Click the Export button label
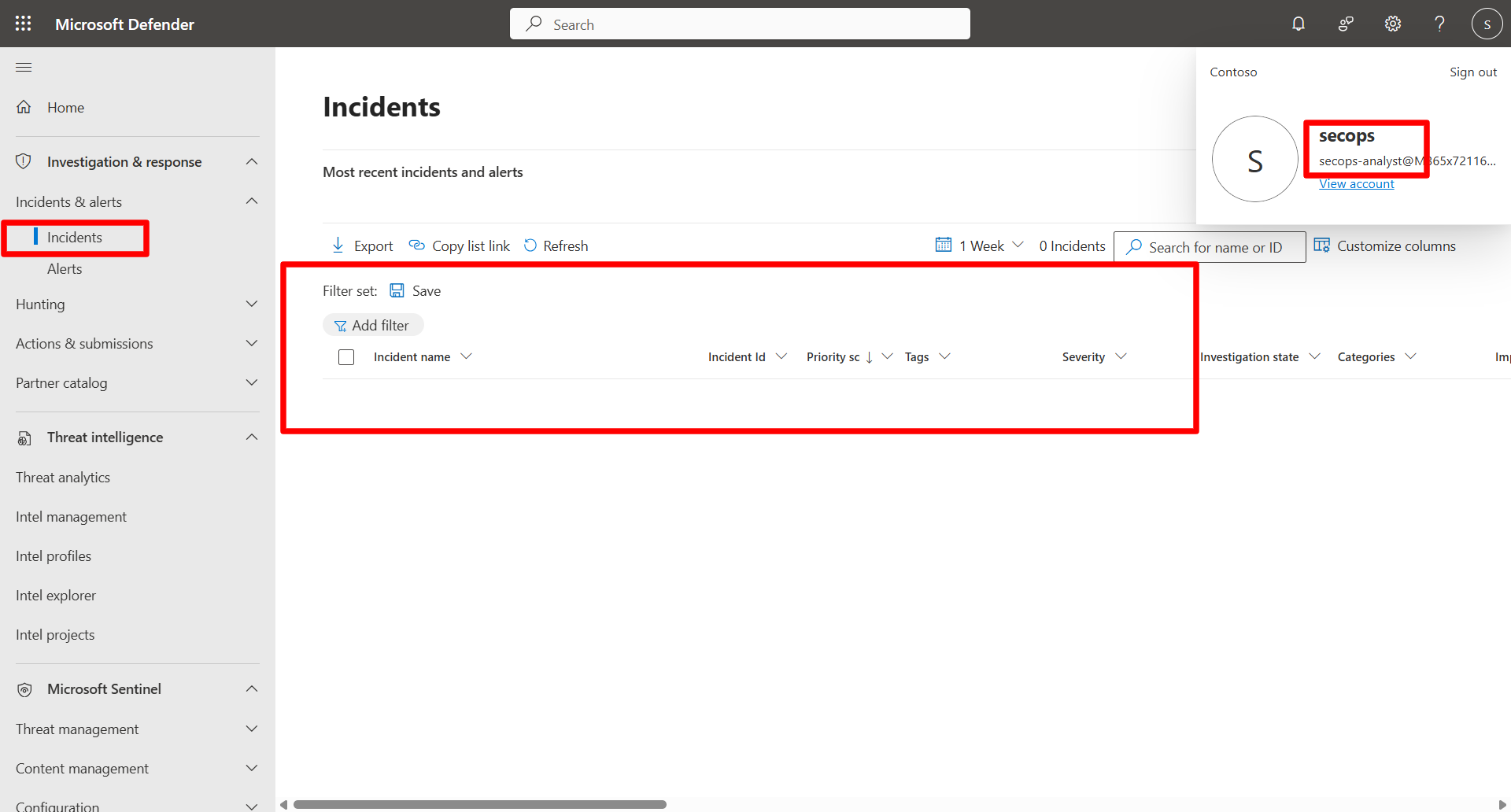 pos(373,246)
